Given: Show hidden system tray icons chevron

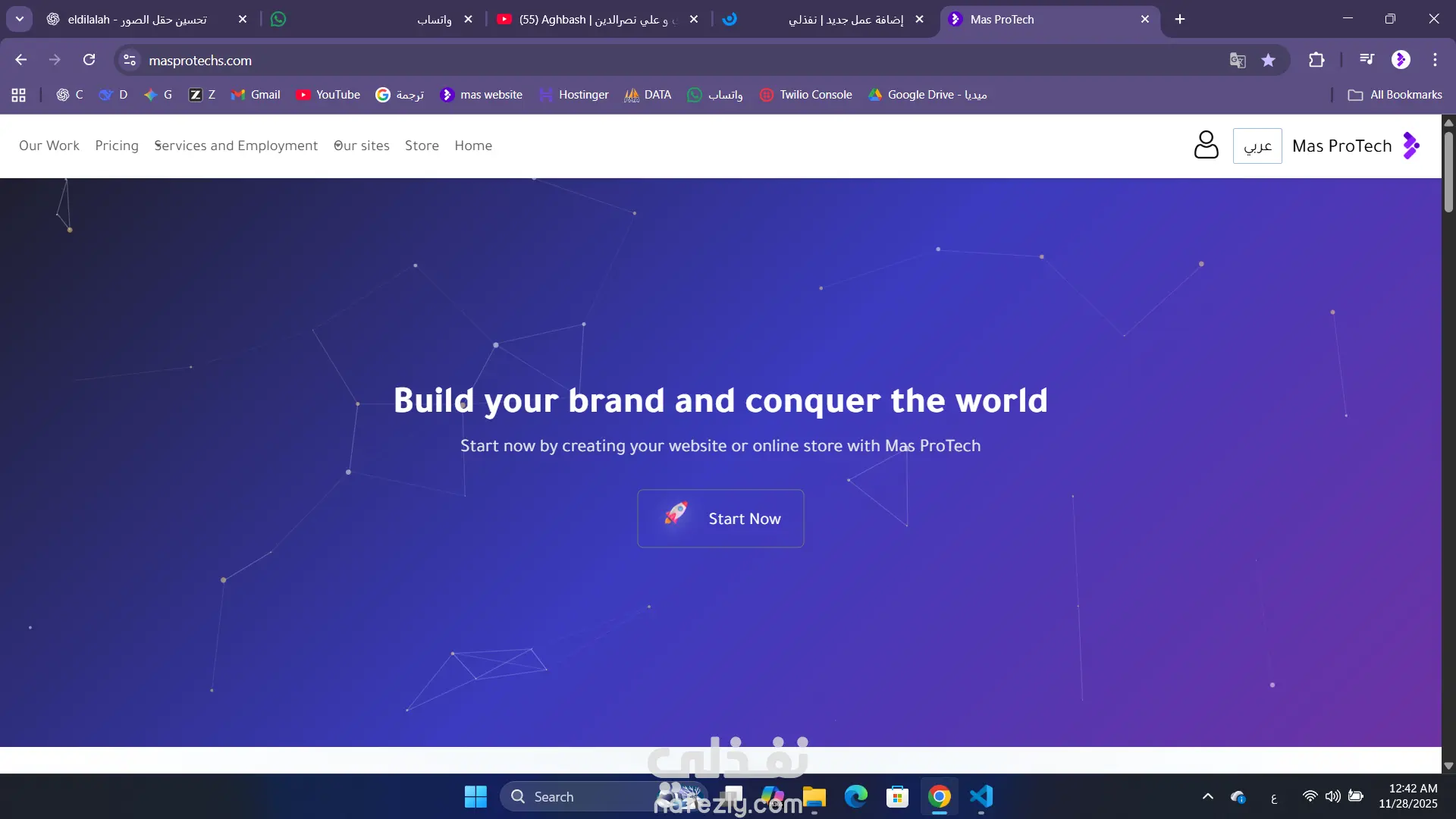Looking at the screenshot, I should click(1208, 796).
